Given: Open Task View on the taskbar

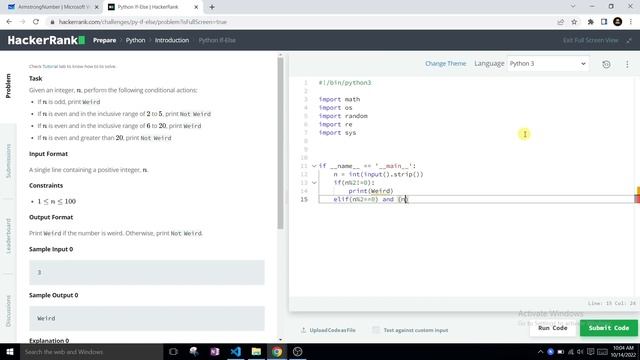Looking at the screenshot, I should (173, 351).
